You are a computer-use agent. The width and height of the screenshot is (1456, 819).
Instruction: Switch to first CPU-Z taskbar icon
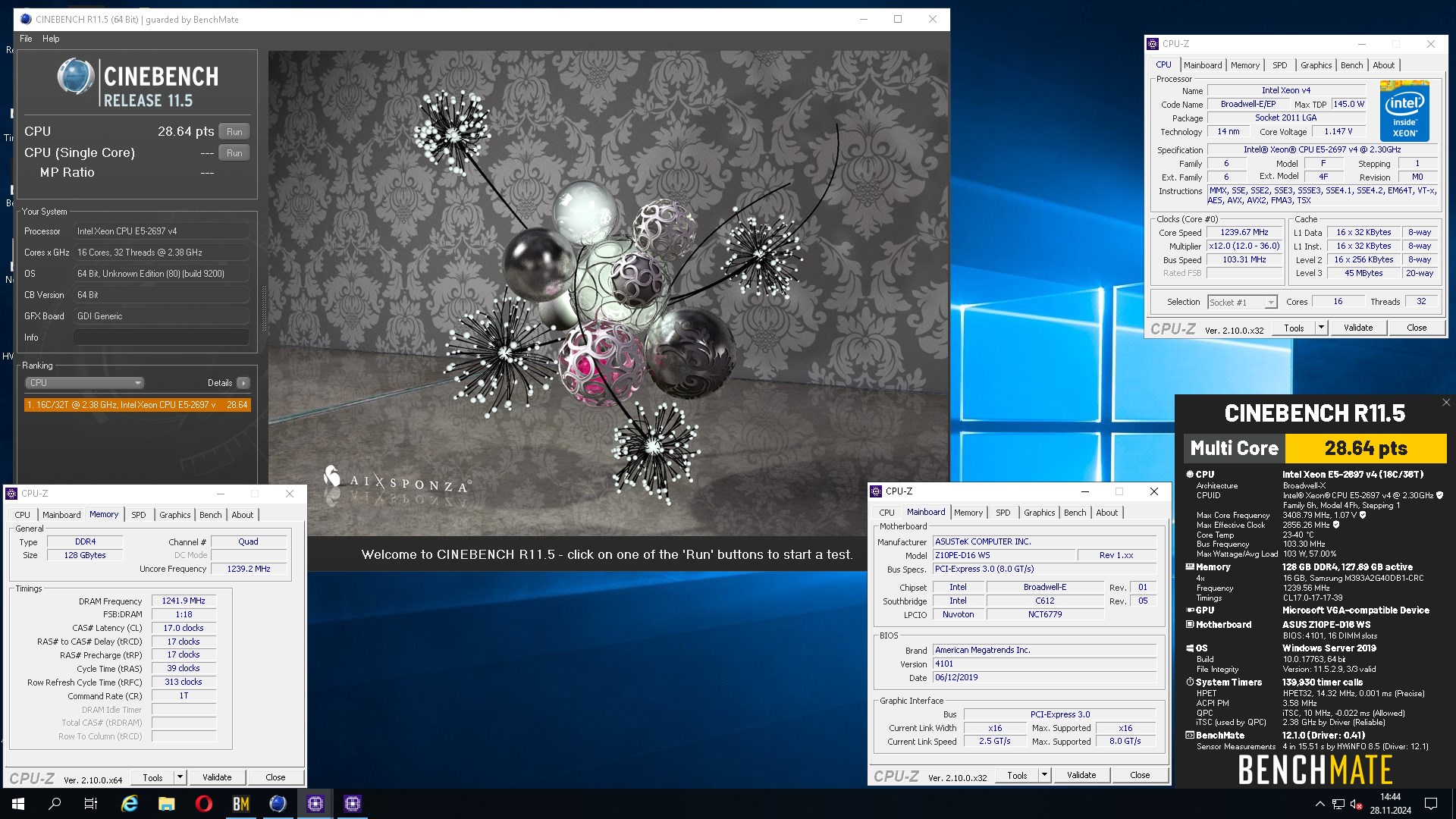pyautogui.click(x=315, y=804)
